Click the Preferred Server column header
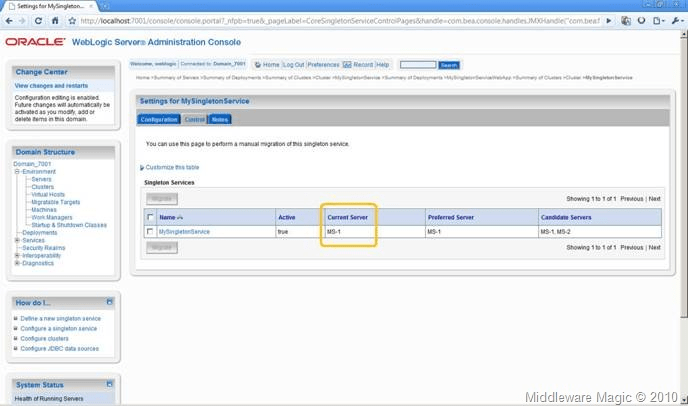This screenshot has width=688, height=406. 451,217
